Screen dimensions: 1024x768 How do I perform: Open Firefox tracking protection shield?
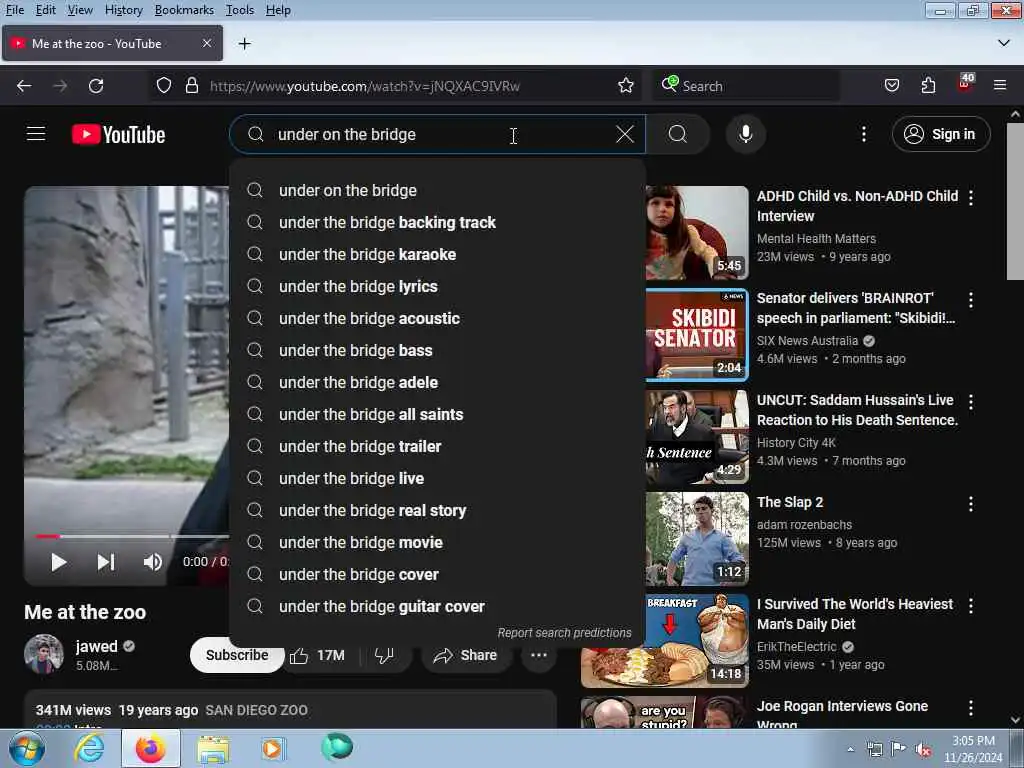pyautogui.click(x=164, y=86)
